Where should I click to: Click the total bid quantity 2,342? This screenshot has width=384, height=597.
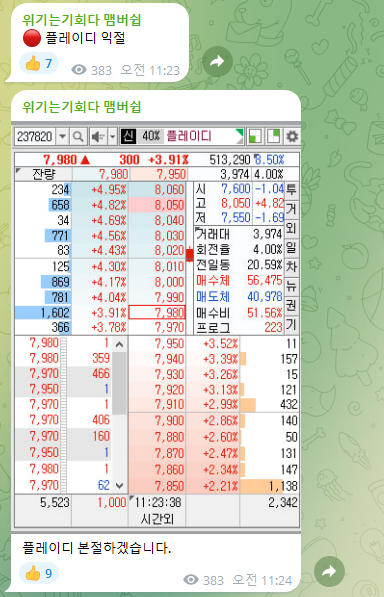point(283,503)
